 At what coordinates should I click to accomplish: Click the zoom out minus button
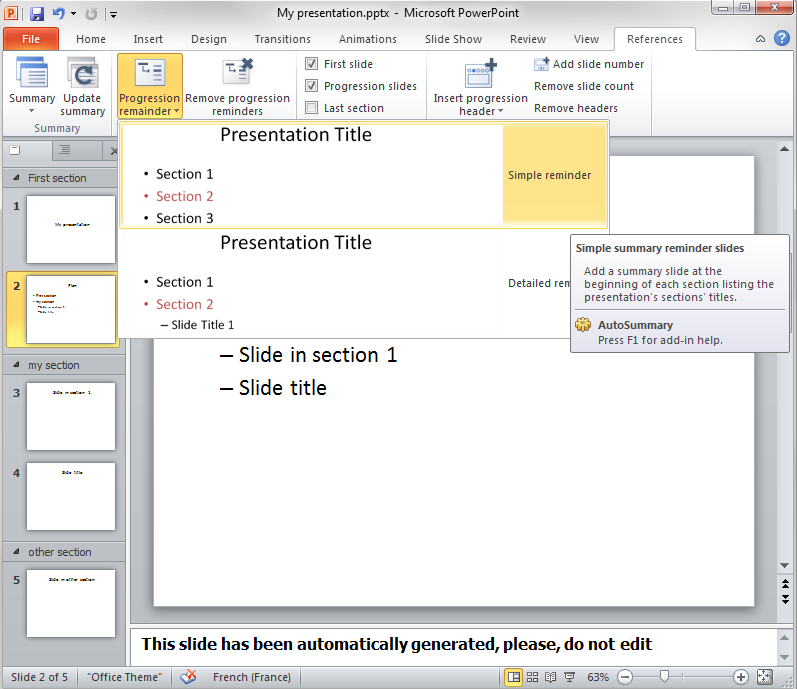point(625,677)
